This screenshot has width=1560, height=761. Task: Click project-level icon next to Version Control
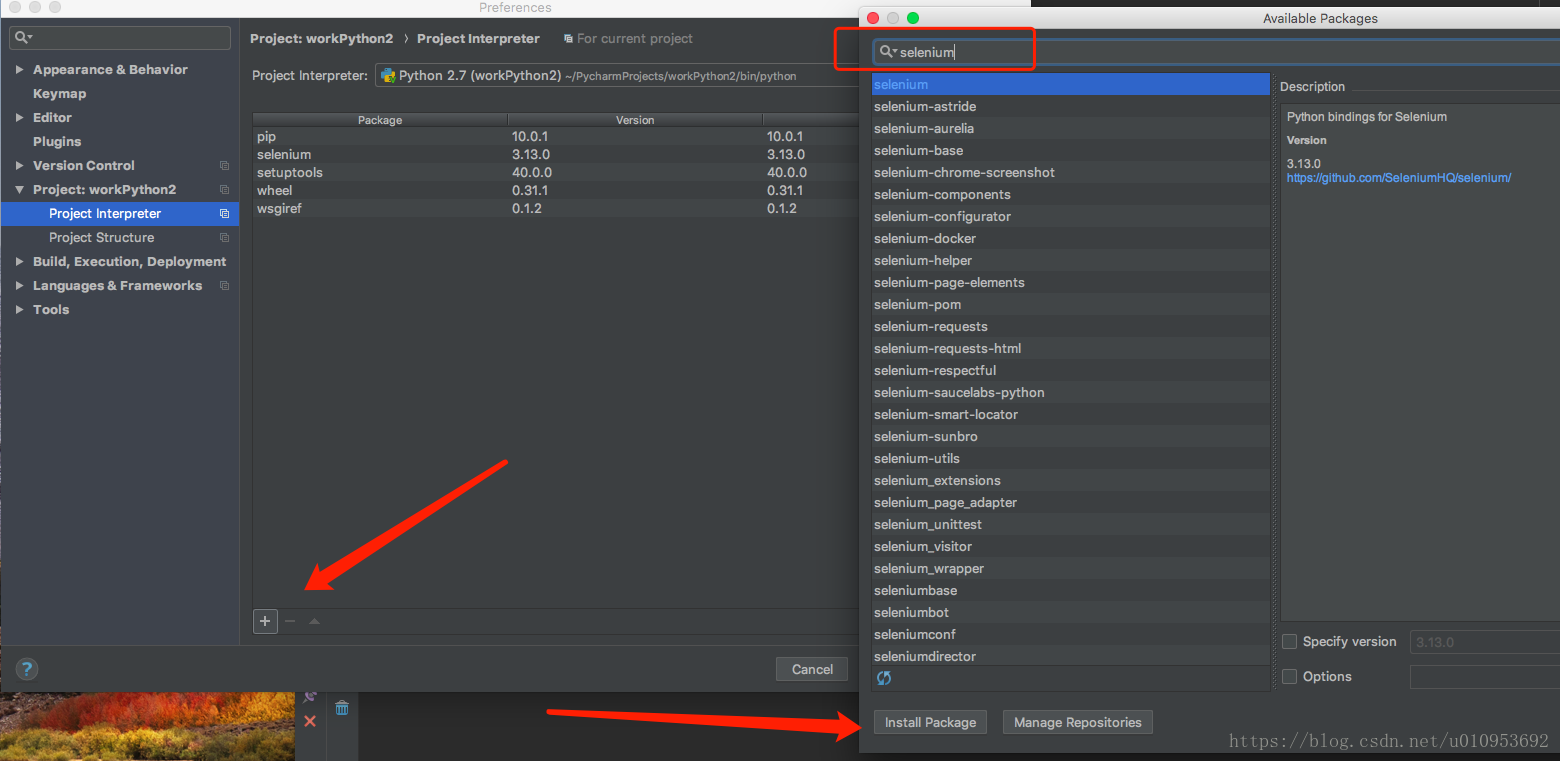coord(224,166)
